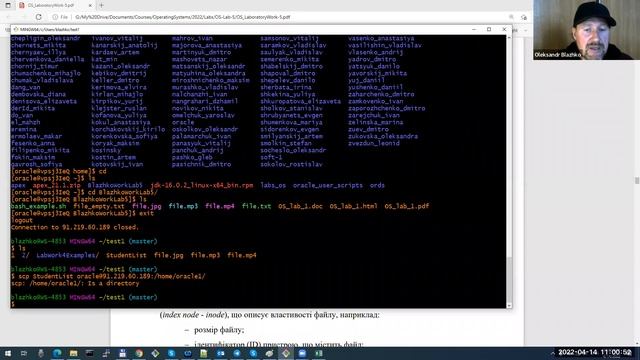640x360 pixels.
Task: Open the Excel icon on the taskbar
Action: point(319,353)
